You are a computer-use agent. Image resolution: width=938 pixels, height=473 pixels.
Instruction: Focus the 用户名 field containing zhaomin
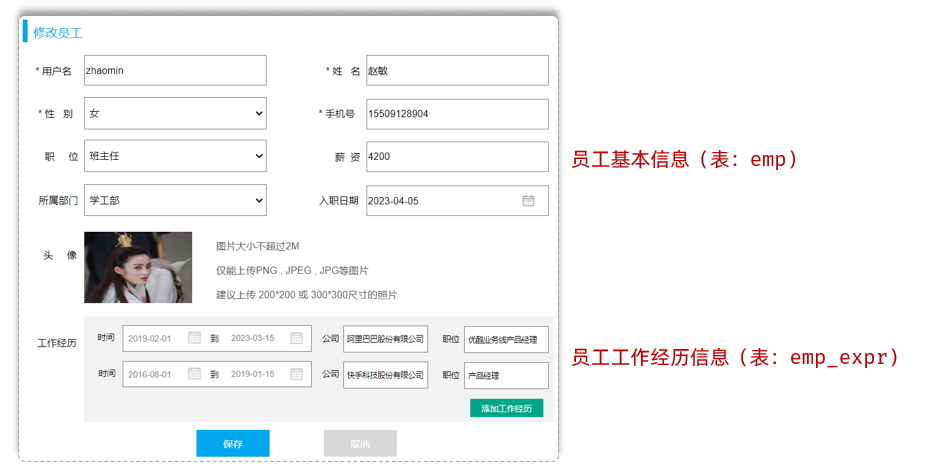175,71
